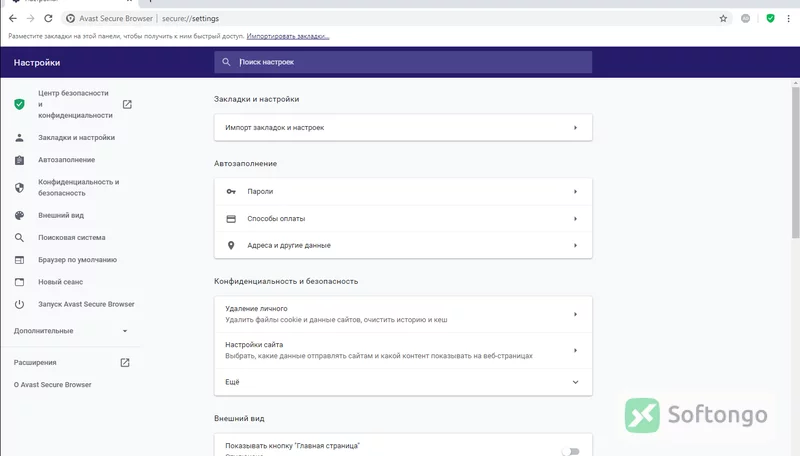
Task: Click the search magnifier in settings search
Action: [226, 62]
